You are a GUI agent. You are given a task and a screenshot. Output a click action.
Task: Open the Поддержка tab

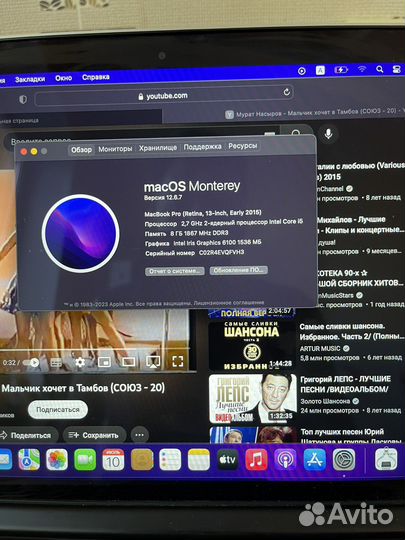(x=202, y=147)
